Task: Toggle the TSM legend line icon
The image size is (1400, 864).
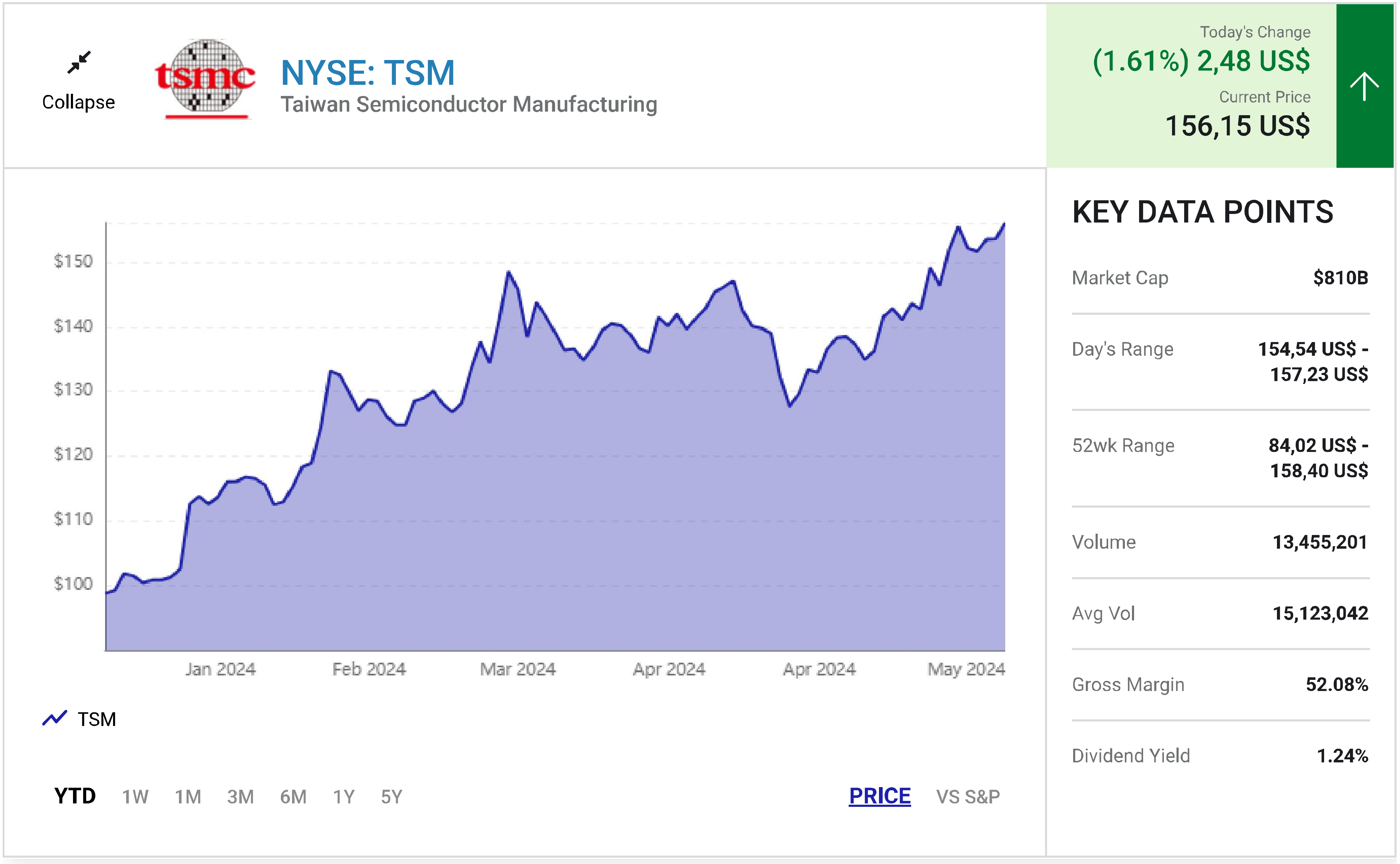Action: (55, 718)
